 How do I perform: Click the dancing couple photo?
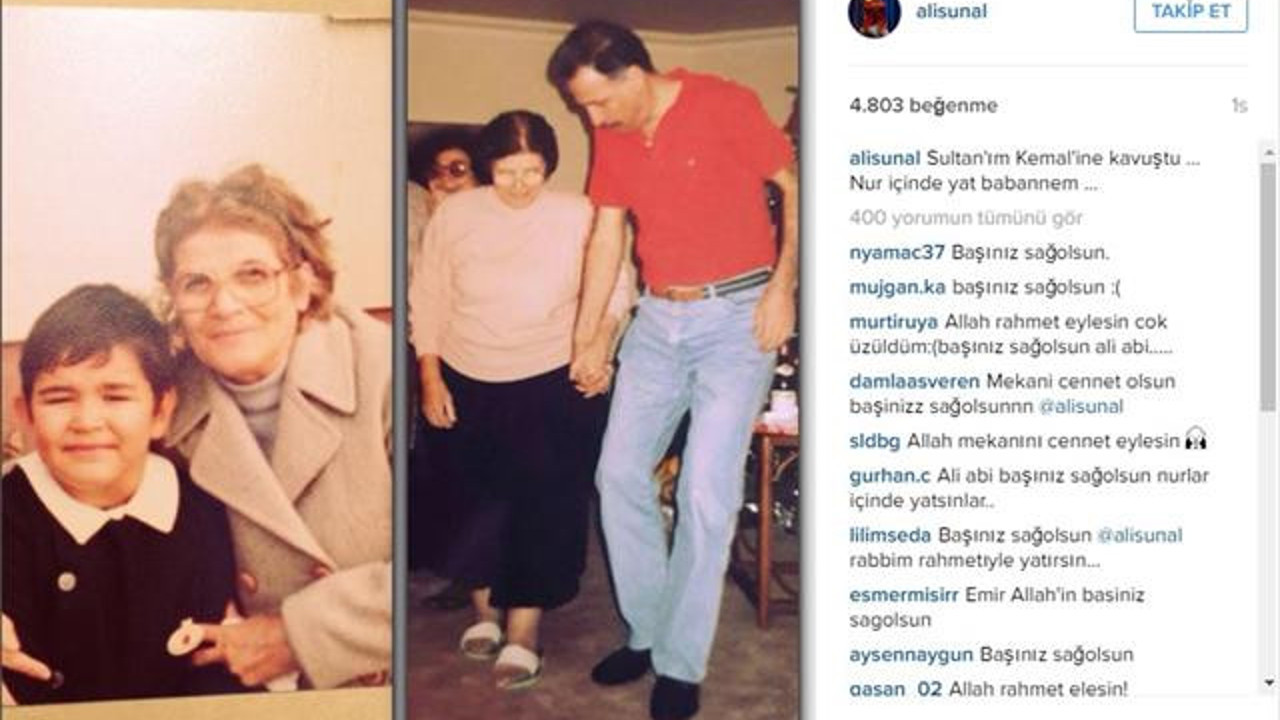[603, 360]
